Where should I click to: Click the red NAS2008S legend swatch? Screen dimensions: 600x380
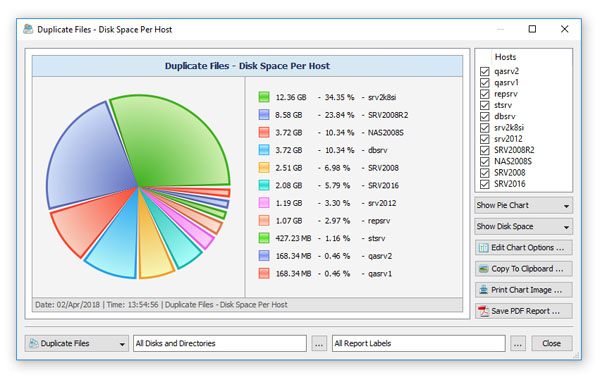tap(264, 132)
